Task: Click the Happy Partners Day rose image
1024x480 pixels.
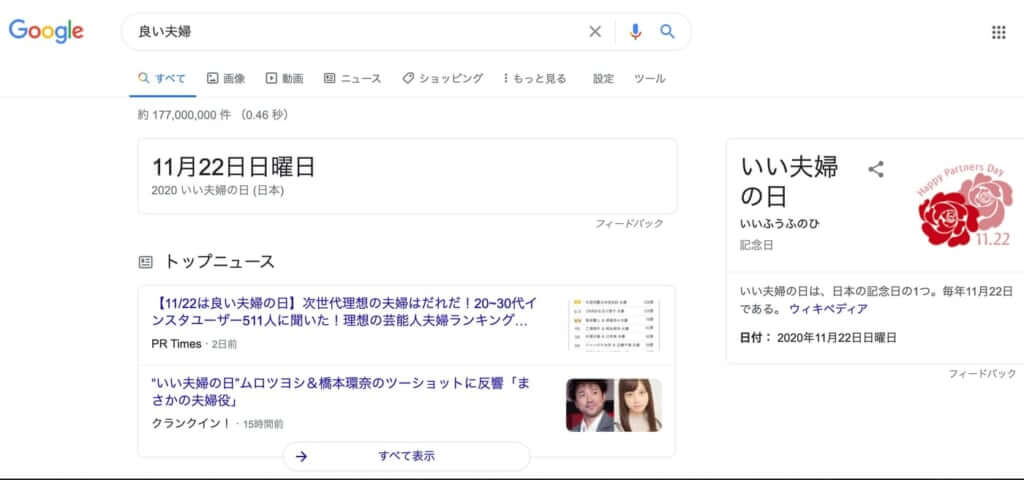Action: 965,204
